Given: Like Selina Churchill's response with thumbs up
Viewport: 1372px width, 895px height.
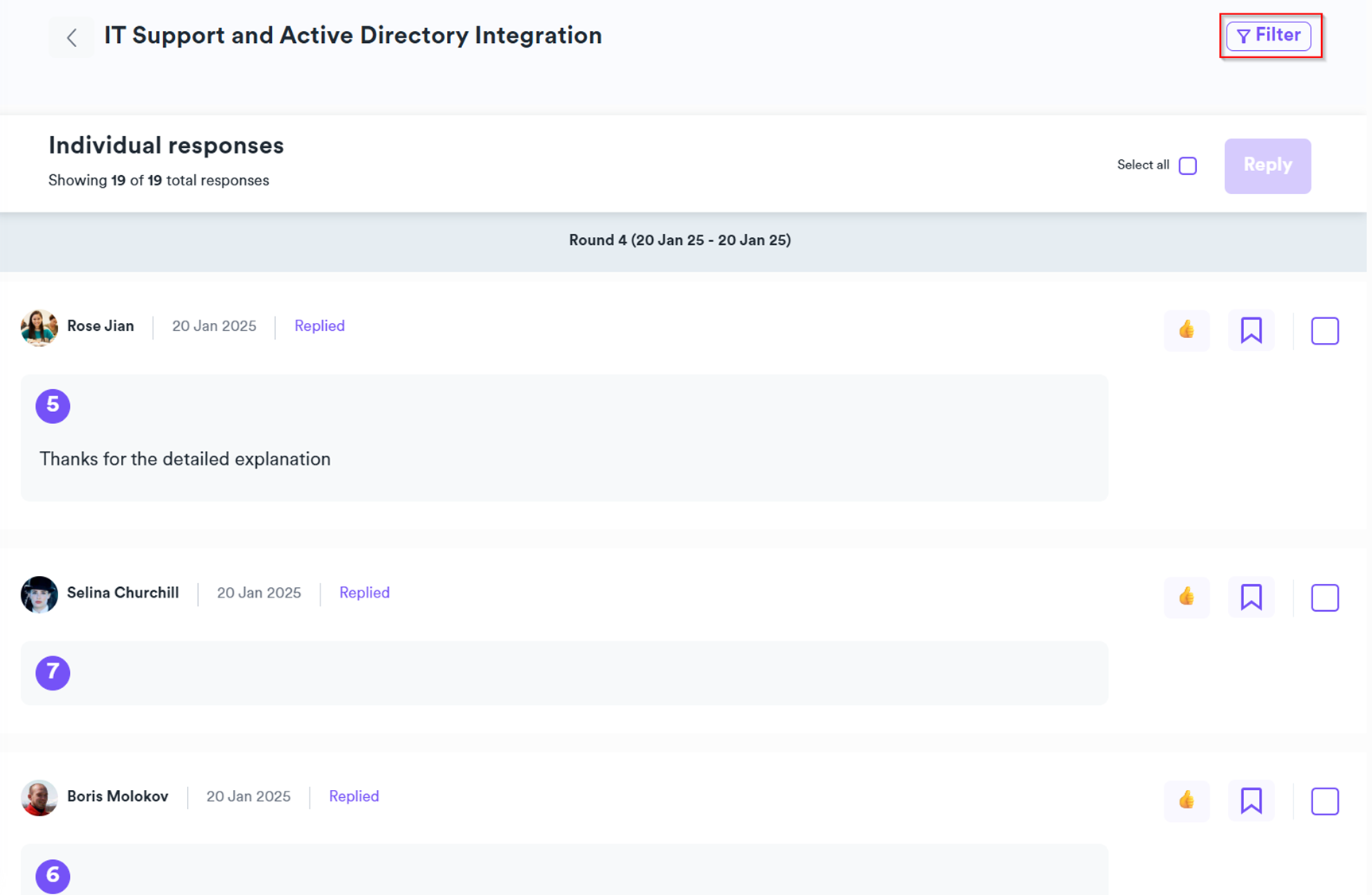Looking at the screenshot, I should pos(1186,597).
